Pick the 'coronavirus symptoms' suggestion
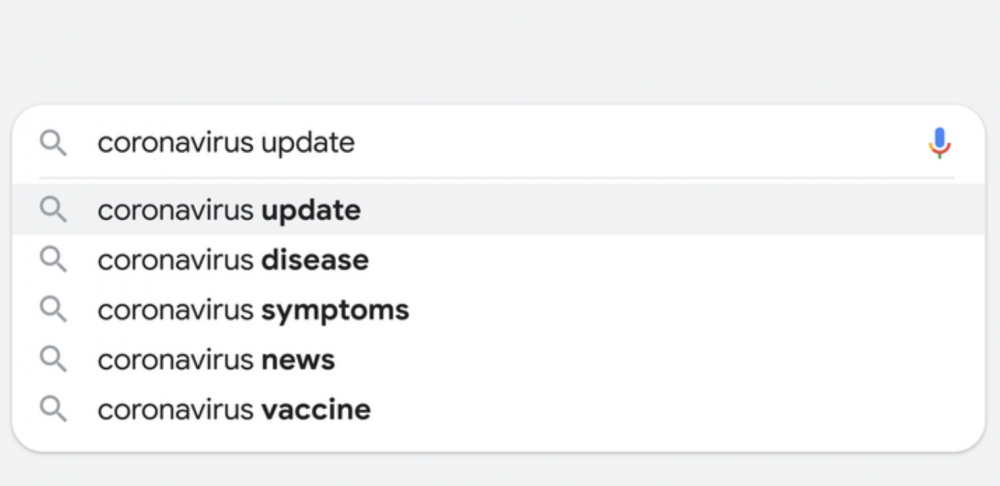Image resolution: width=1000 pixels, height=486 pixels. coord(499,309)
